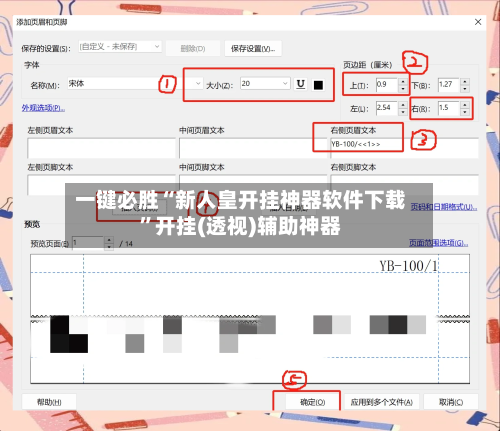Open the black font color swatch
This screenshot has width=500, height=431.
[x=318, y=85]
